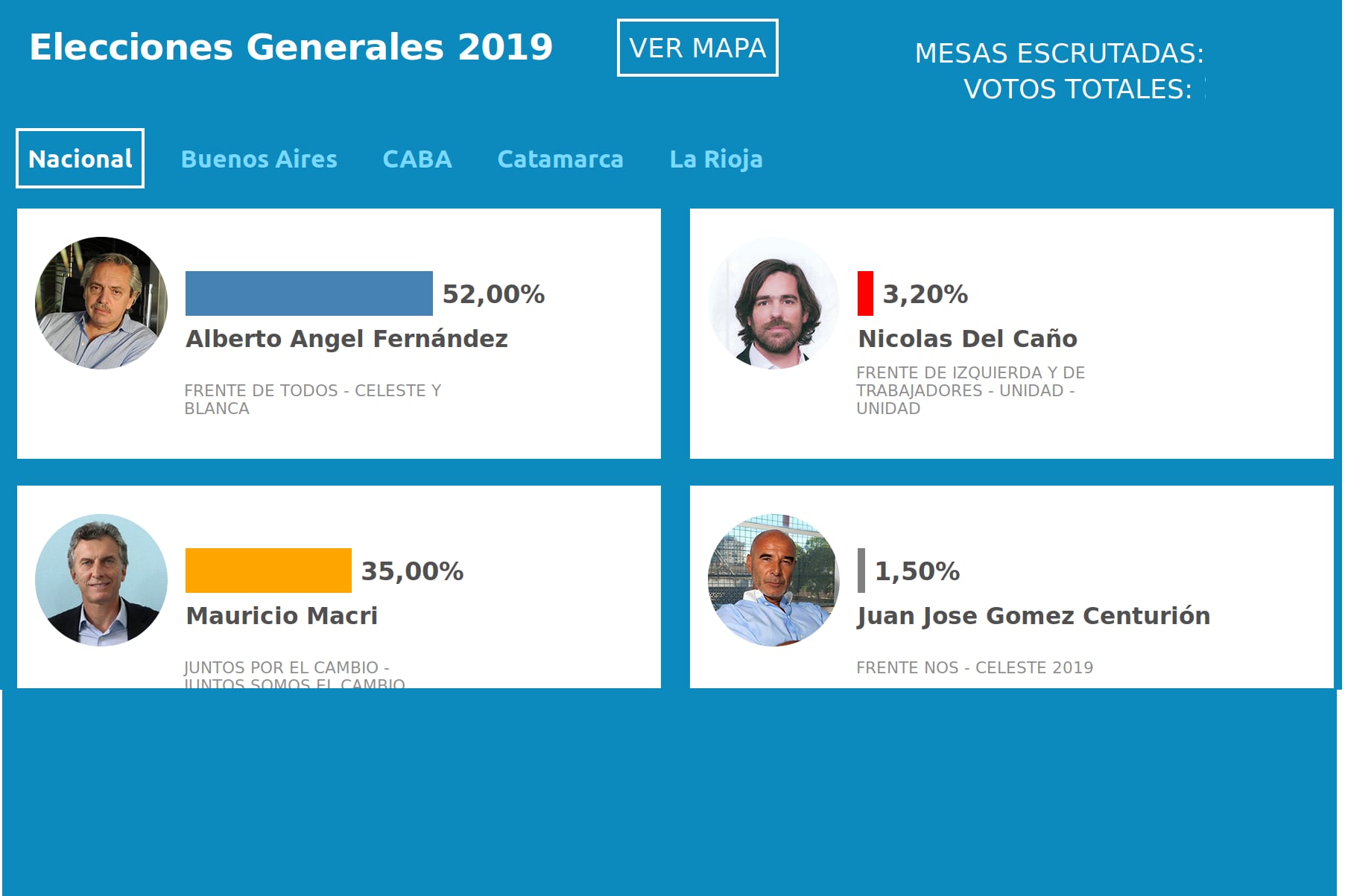Click Alberto Fernández's round portrait photo
Viewport: 1345px width, 896px height.
click(x=101, y=303)
